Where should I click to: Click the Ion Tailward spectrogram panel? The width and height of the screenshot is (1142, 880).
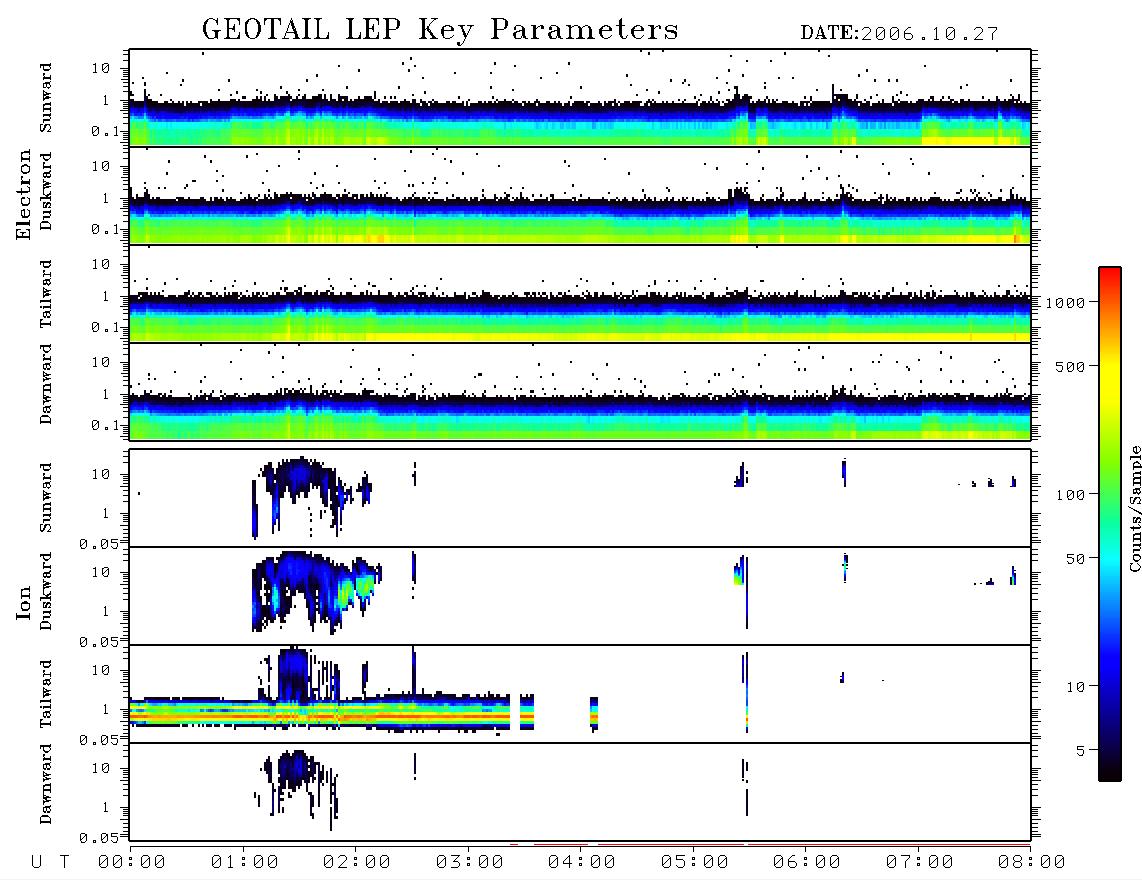click(580, 694)
